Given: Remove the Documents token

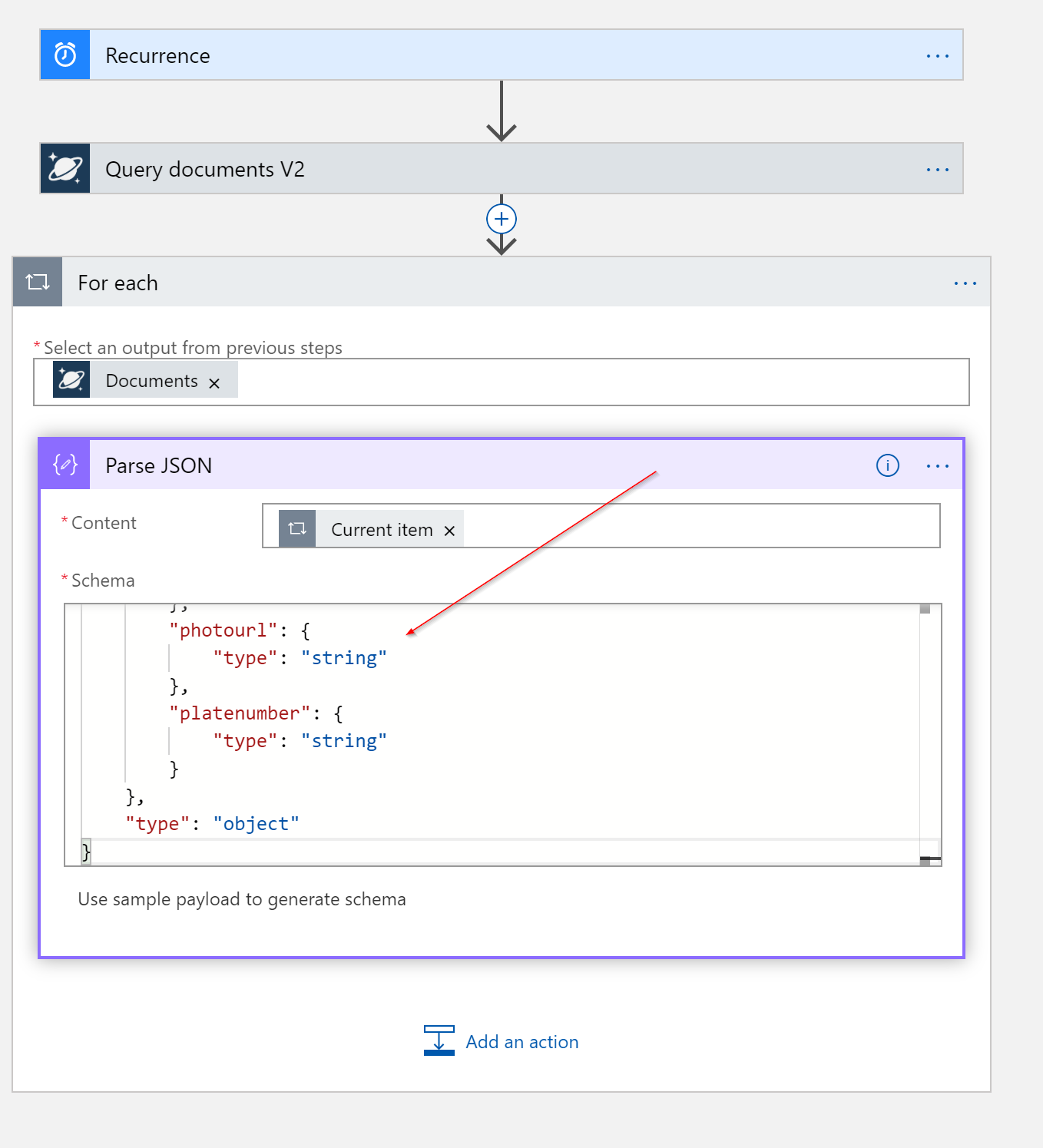Looking at the screenshot, I should coord(214,383).
